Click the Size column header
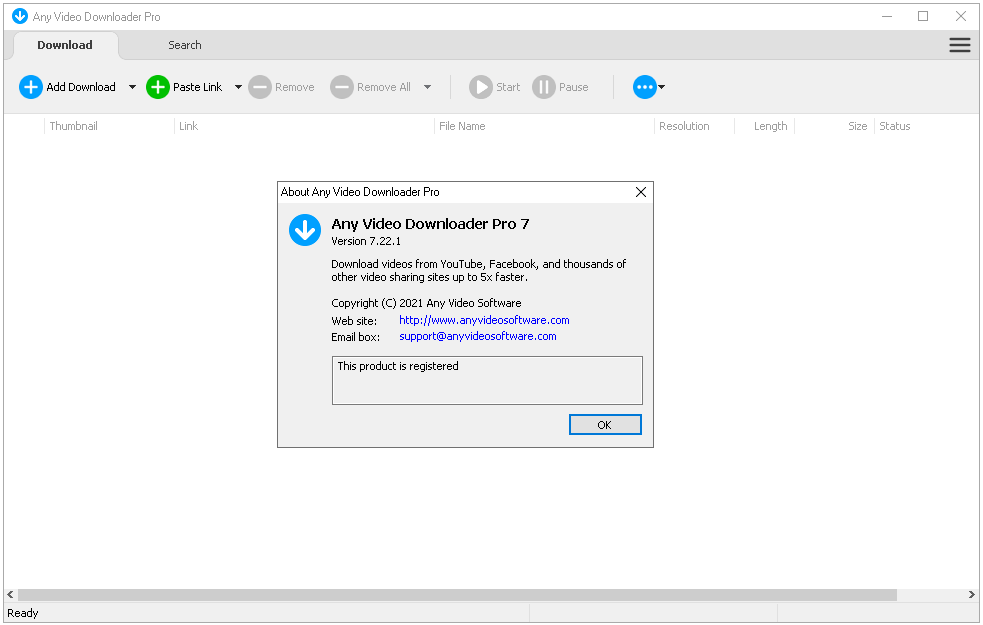This screenshot has height=625, width=983. [857, 126]
